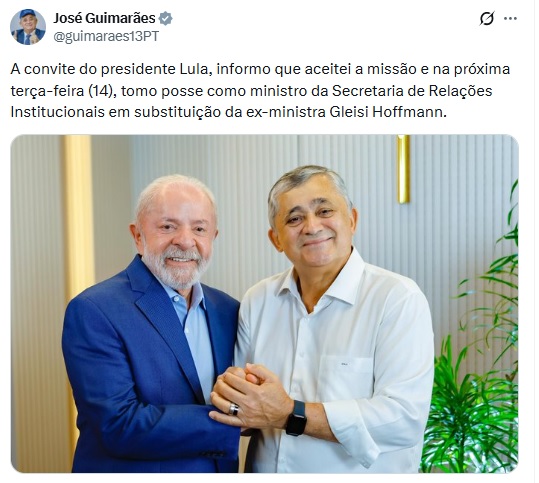The width and height of the screenshot is (539, 483).
Task: Open the José Guimarães display name link
Action: coord(104,18)
